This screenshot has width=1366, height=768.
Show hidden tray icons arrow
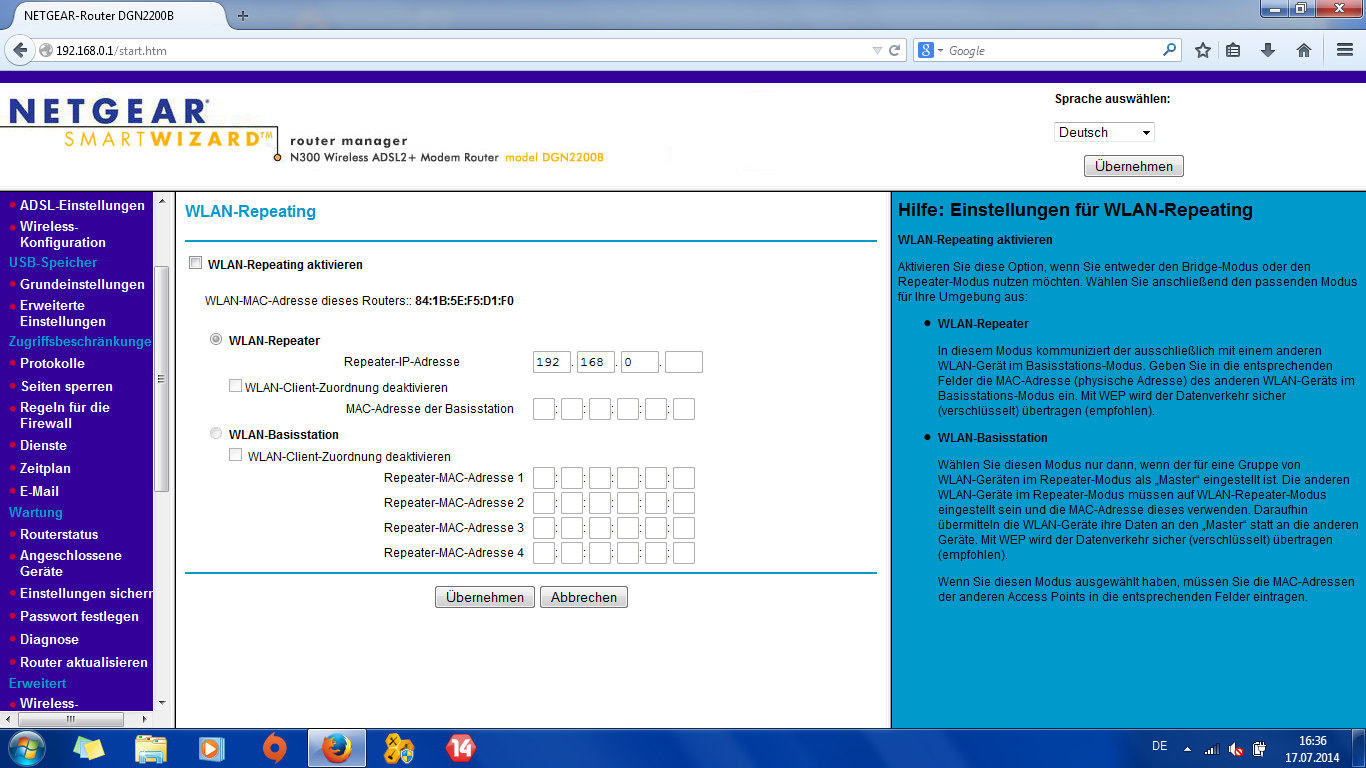point(1187,749)
